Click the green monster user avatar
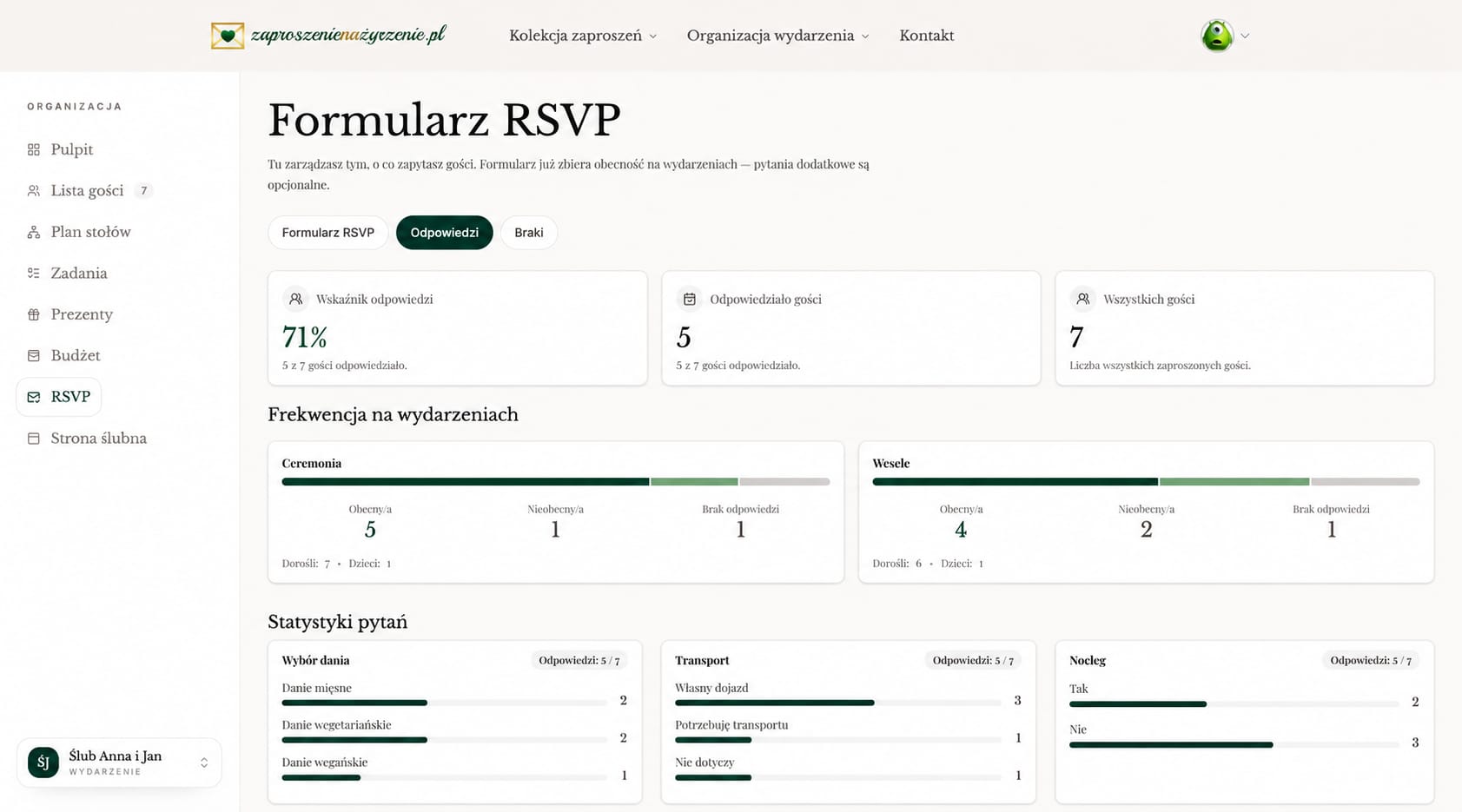The width and height of the screenshot is (1462, 812). point(1217,36)
